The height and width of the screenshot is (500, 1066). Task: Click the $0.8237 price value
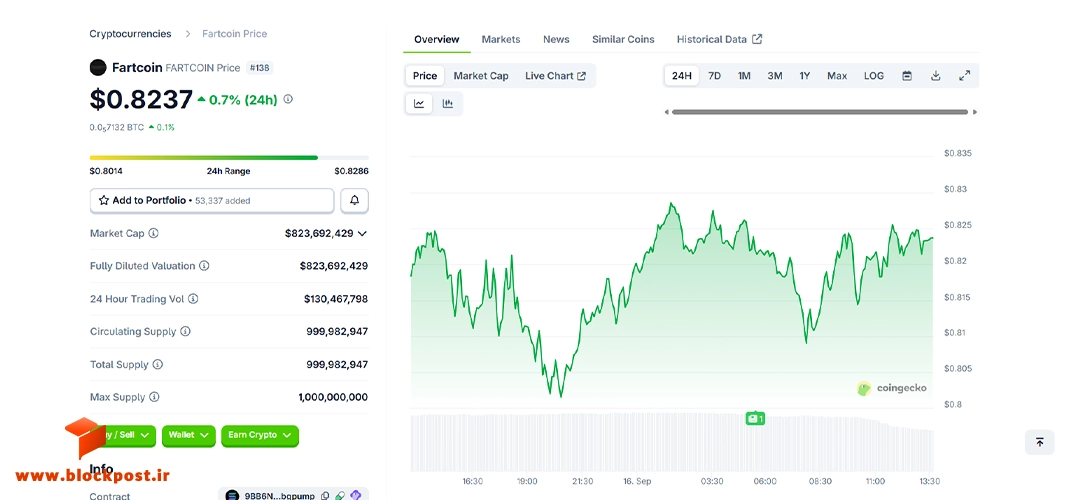click(x=141, y=99)
